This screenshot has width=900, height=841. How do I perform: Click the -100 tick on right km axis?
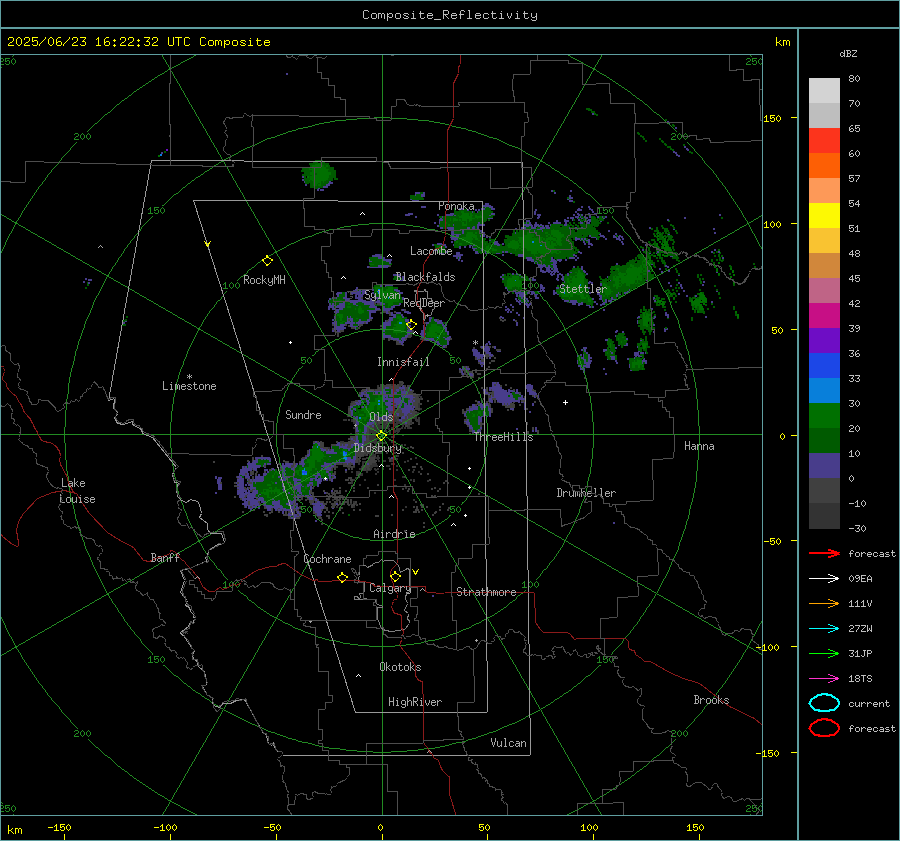(x=766, y=647)
